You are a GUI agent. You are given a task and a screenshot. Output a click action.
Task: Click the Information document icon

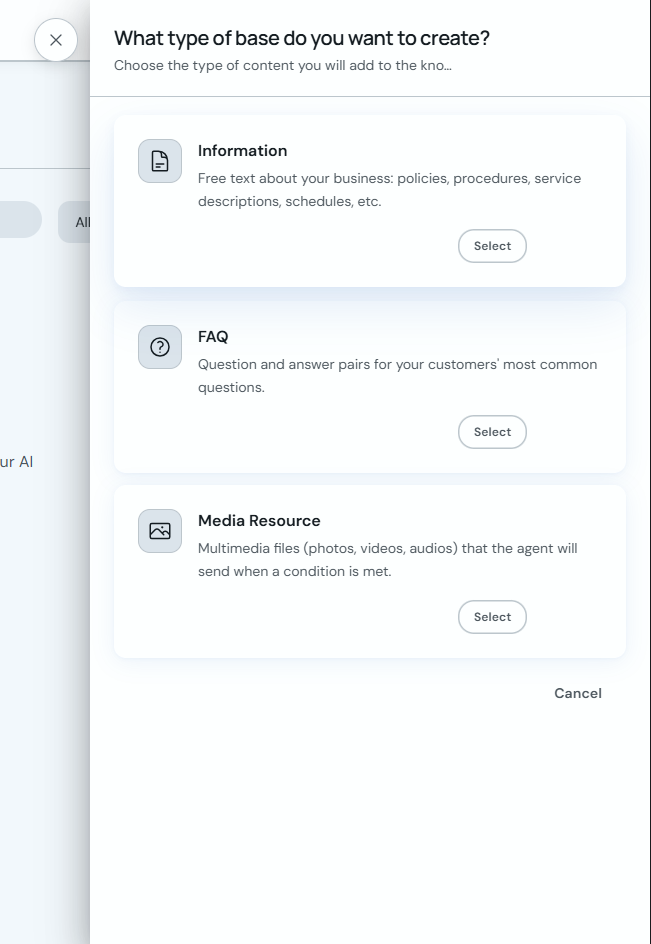tap(160, 161)
